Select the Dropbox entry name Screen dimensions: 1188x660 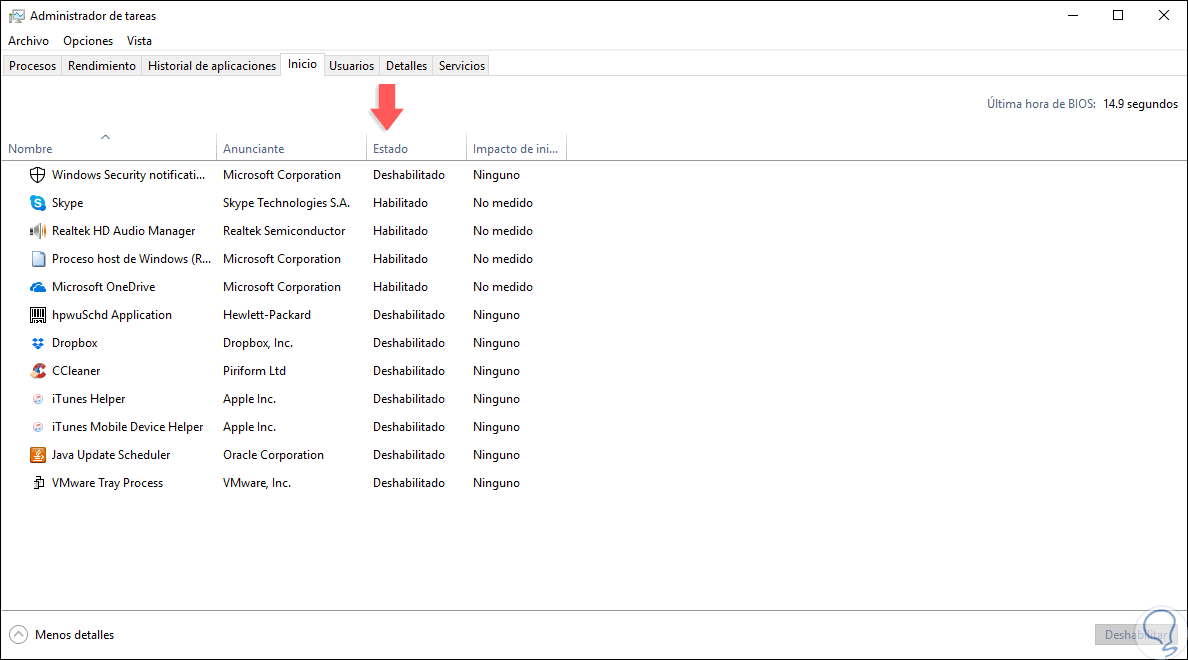click(74, 343)
